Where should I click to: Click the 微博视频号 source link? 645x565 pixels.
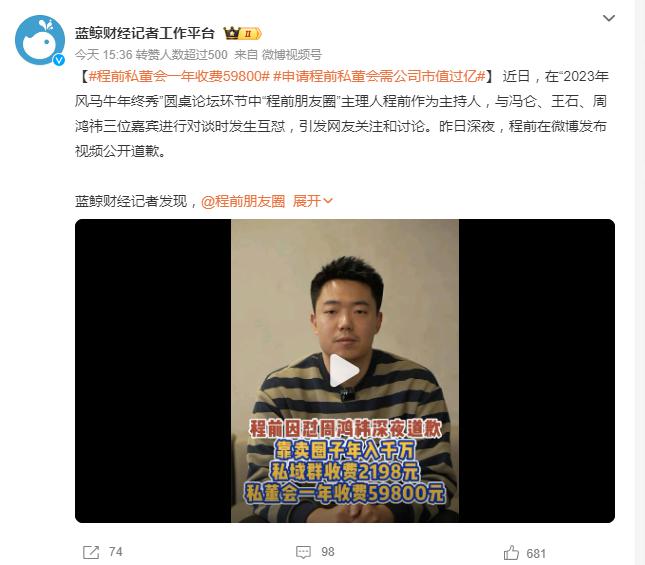pyautogui.click(x=292, y=55)
